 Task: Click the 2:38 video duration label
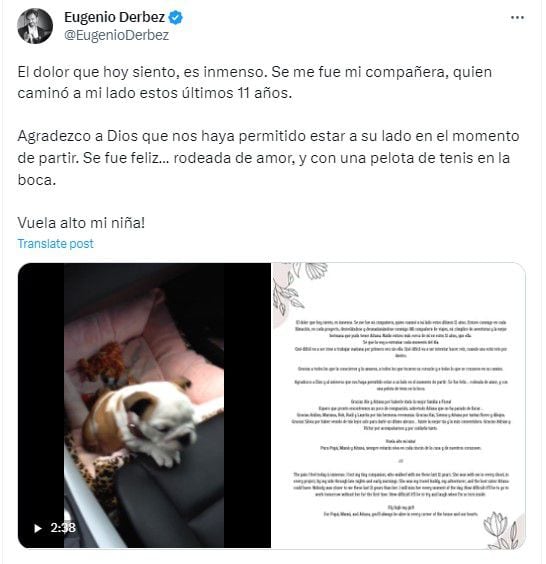click(x=63, y=528)
